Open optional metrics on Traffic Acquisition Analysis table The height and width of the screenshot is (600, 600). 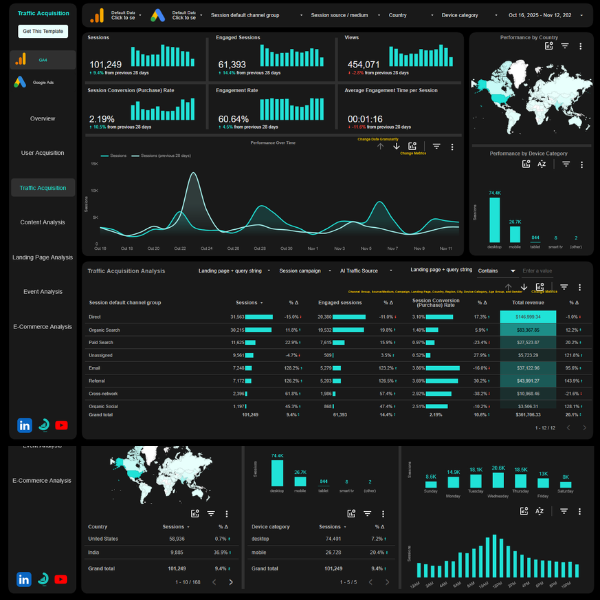click(x=540, y=287)
